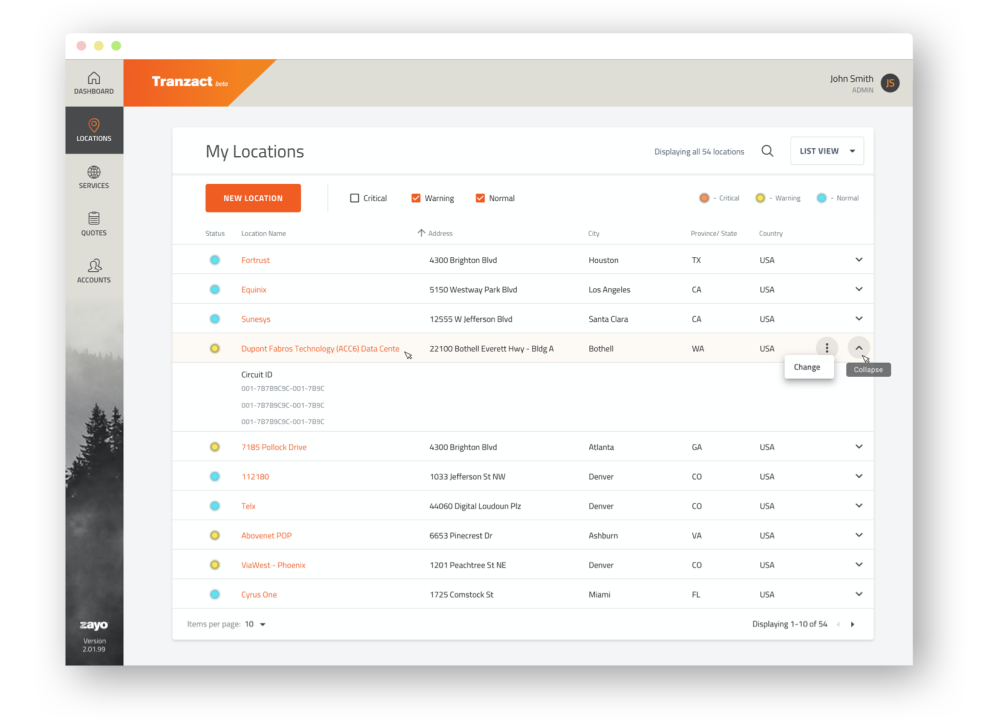Uncheck the Normal filter checkbox
This screenshot has width=1000, height=720.
pos(480,198)
